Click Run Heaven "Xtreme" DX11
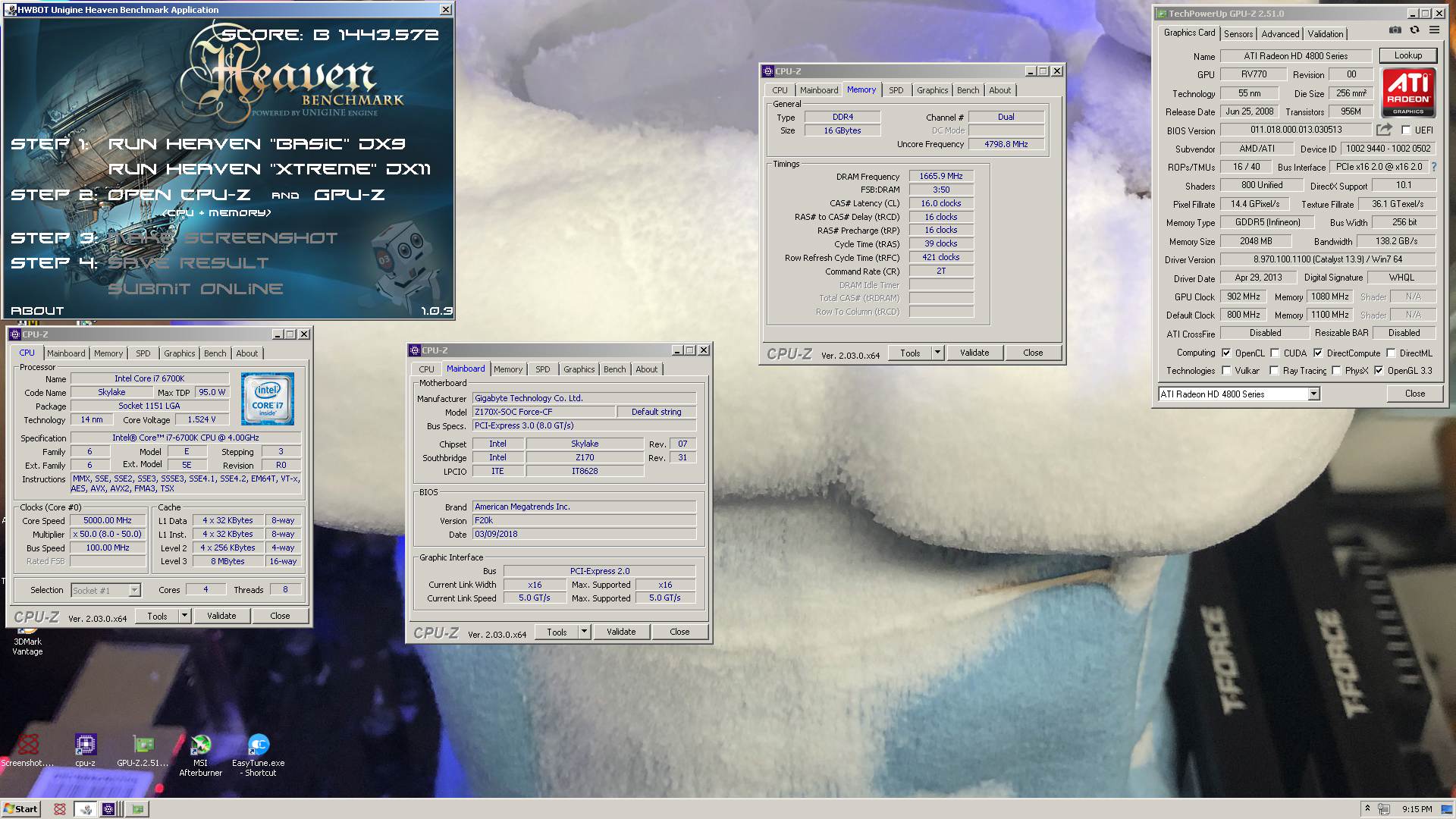Viewport: 1456px width, 819px height. [x=269, y=169]
